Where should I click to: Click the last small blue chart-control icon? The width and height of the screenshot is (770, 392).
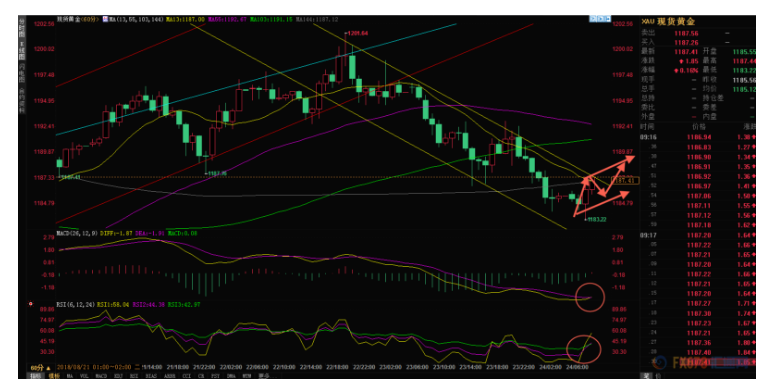607,19
